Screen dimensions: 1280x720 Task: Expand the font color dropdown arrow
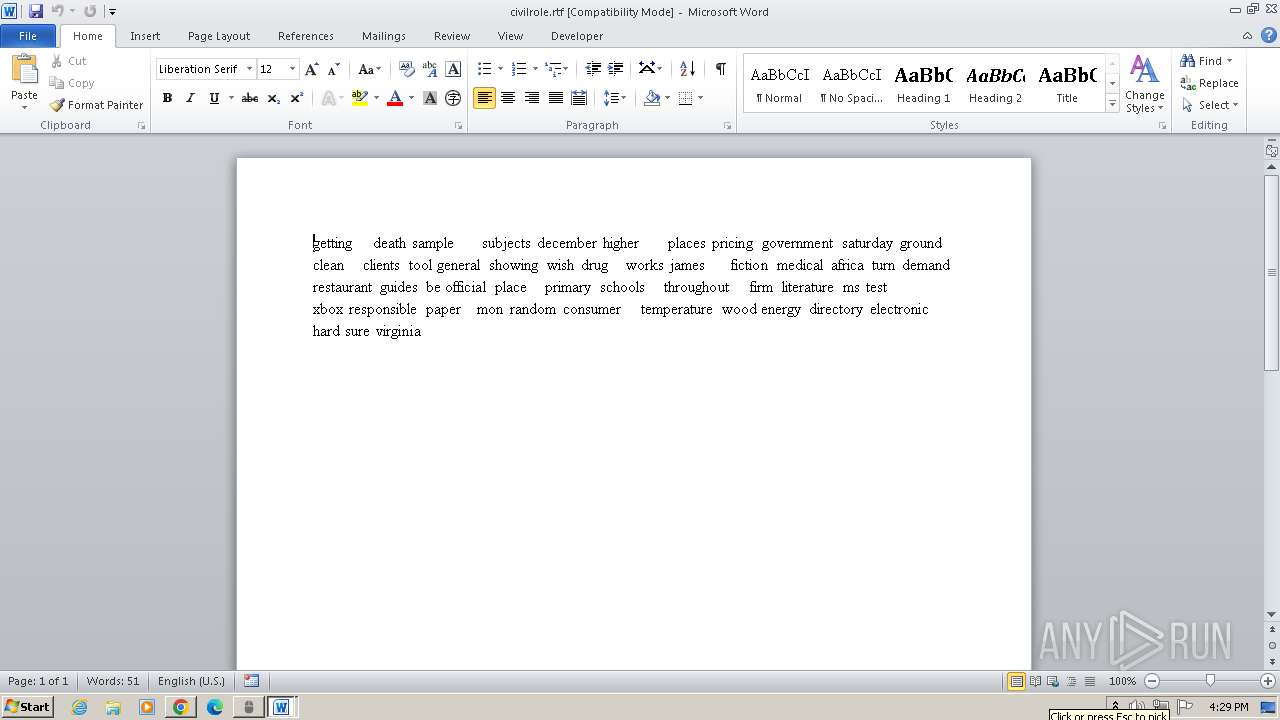point(411,98)
